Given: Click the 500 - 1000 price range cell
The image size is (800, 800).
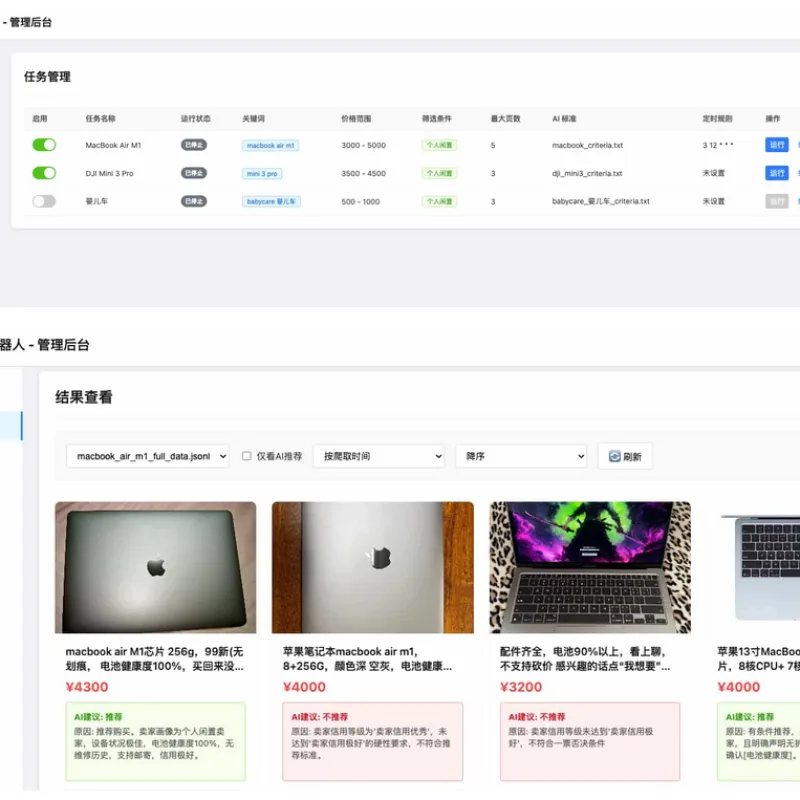Looking at the screenshot, I should pyautogui.click(x=360, y=202).
